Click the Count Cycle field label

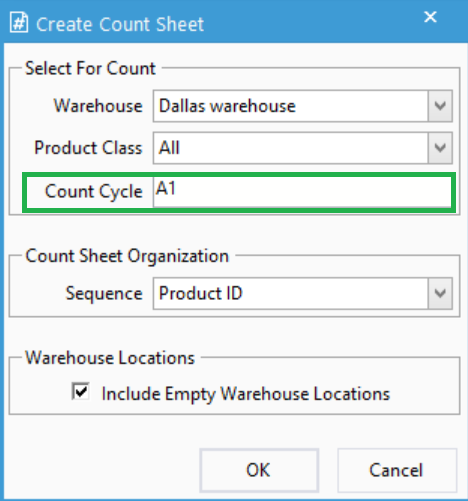click(94, 192)
